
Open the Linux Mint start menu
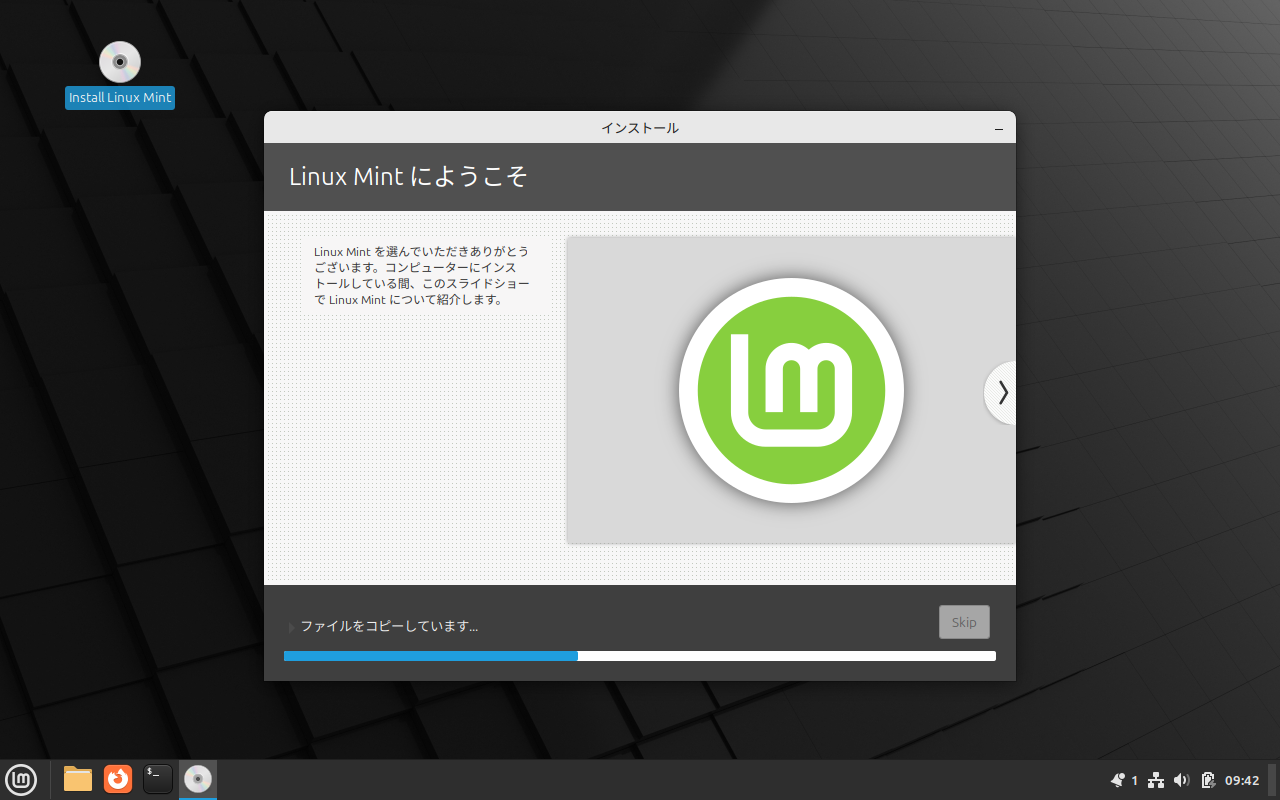point(21,778)
